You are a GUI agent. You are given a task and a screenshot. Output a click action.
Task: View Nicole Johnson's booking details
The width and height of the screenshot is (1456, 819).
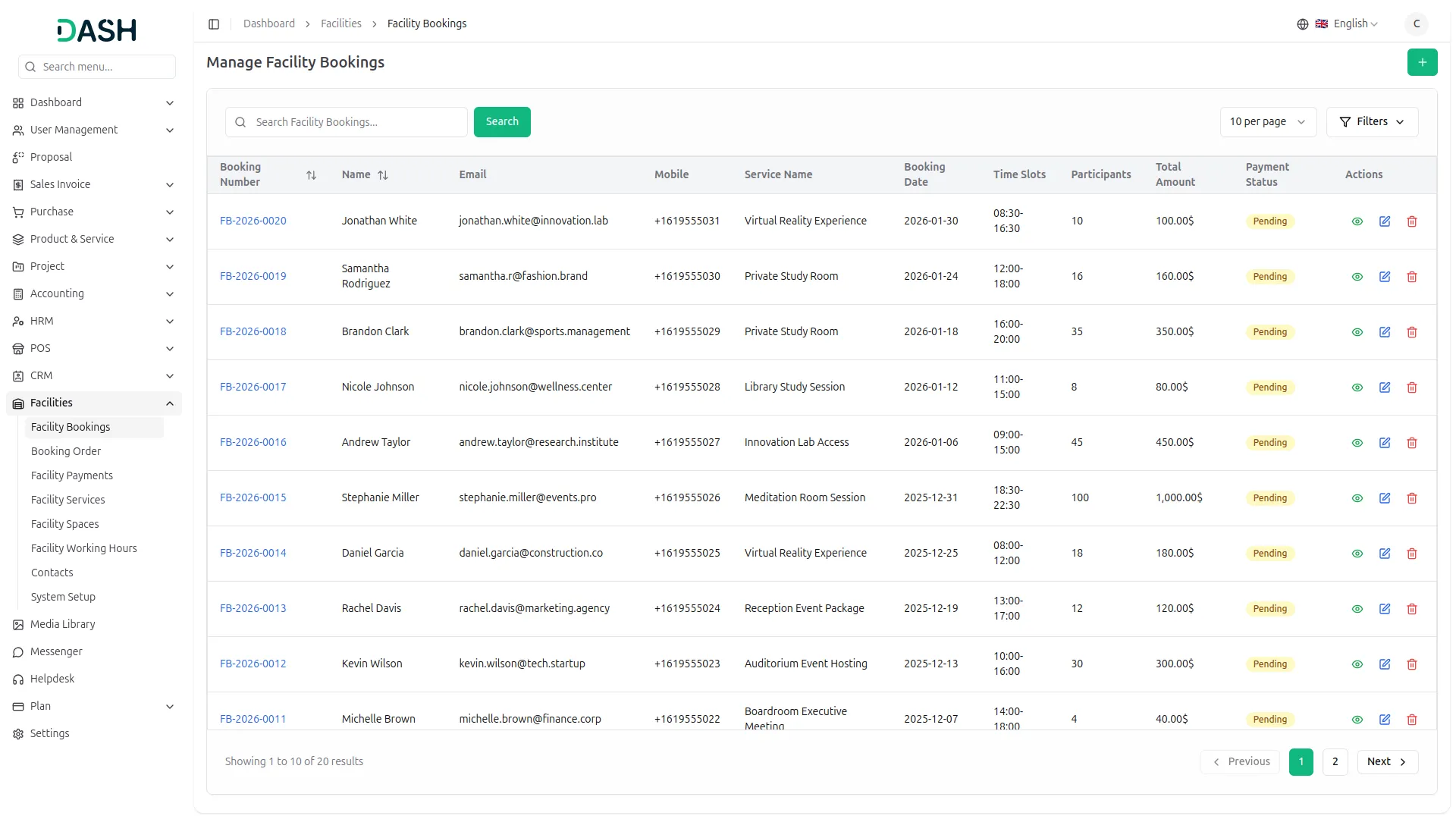pos(1357,388)
